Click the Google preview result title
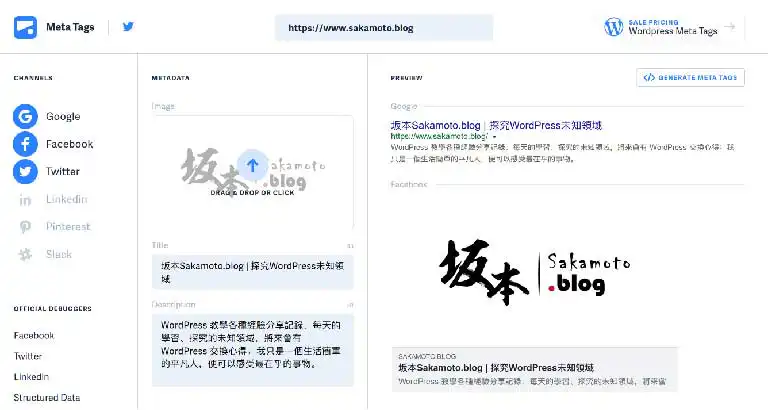The height and width of the screenshot is (410, 768). tap(496, 126)
